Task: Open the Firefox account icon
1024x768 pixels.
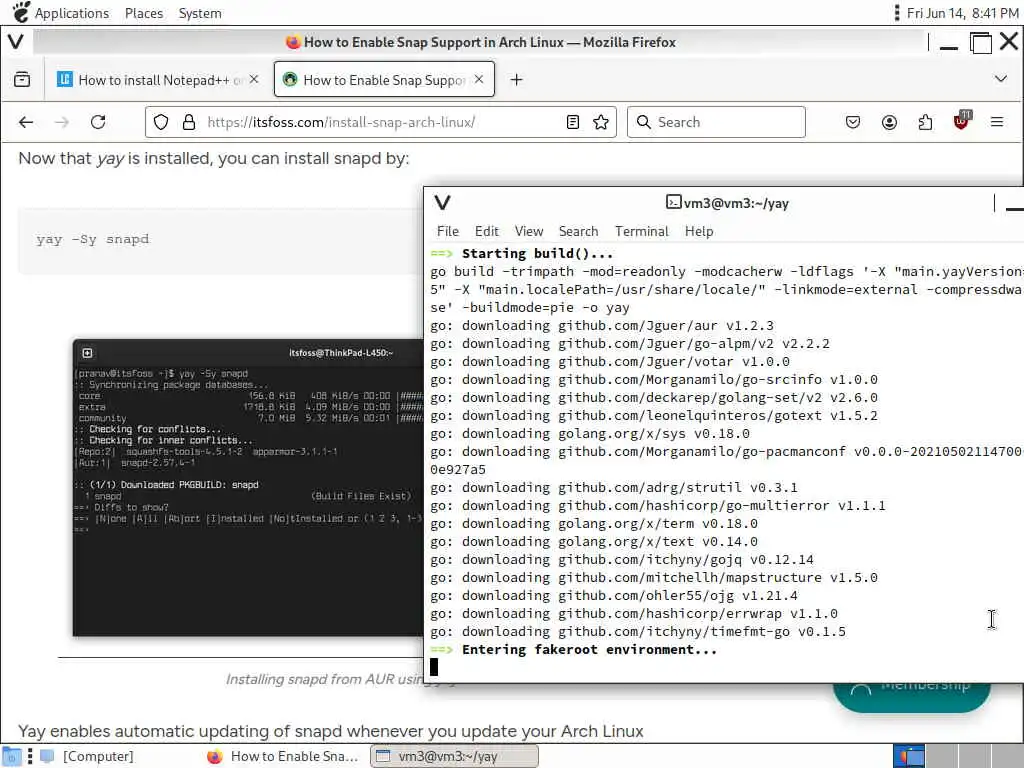Action: [889, 122]
